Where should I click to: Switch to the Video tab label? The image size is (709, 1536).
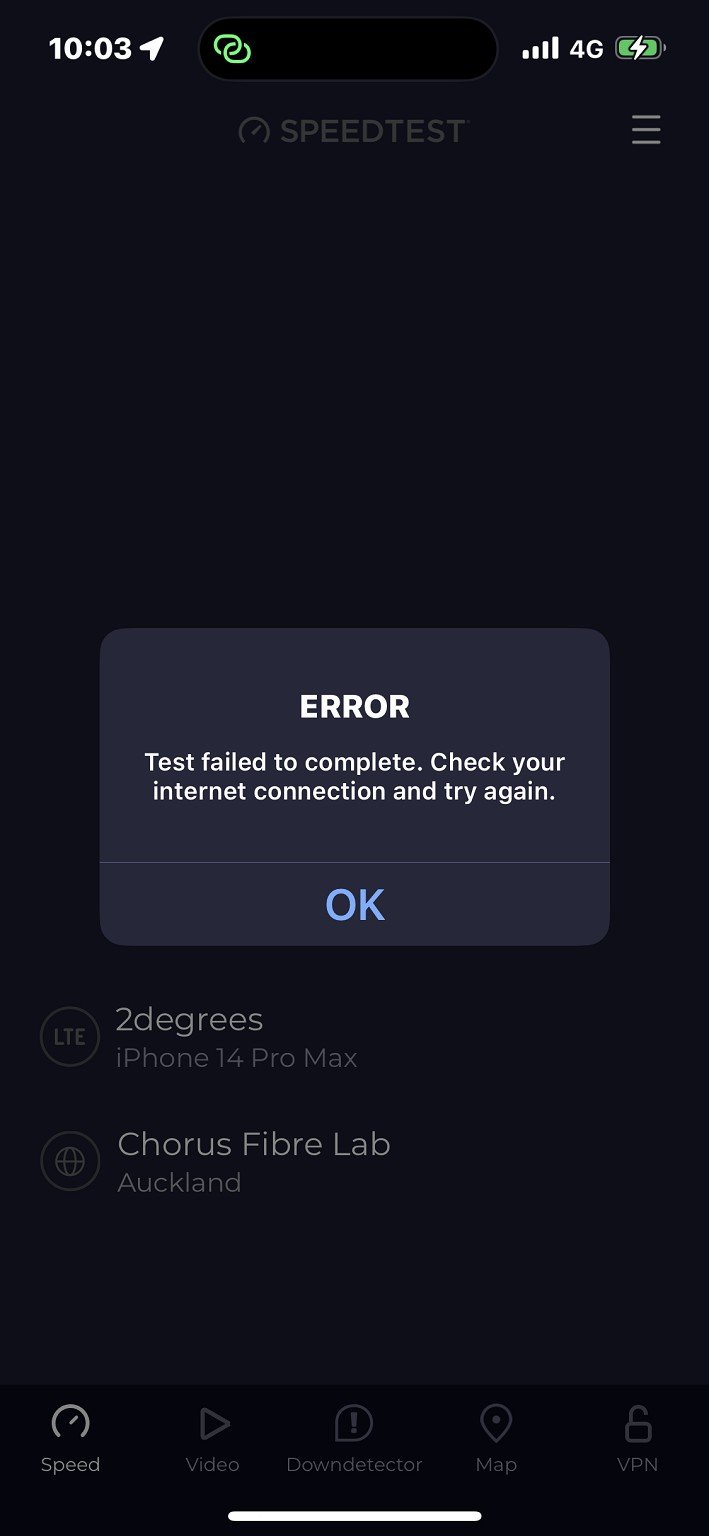point(213,1464)
